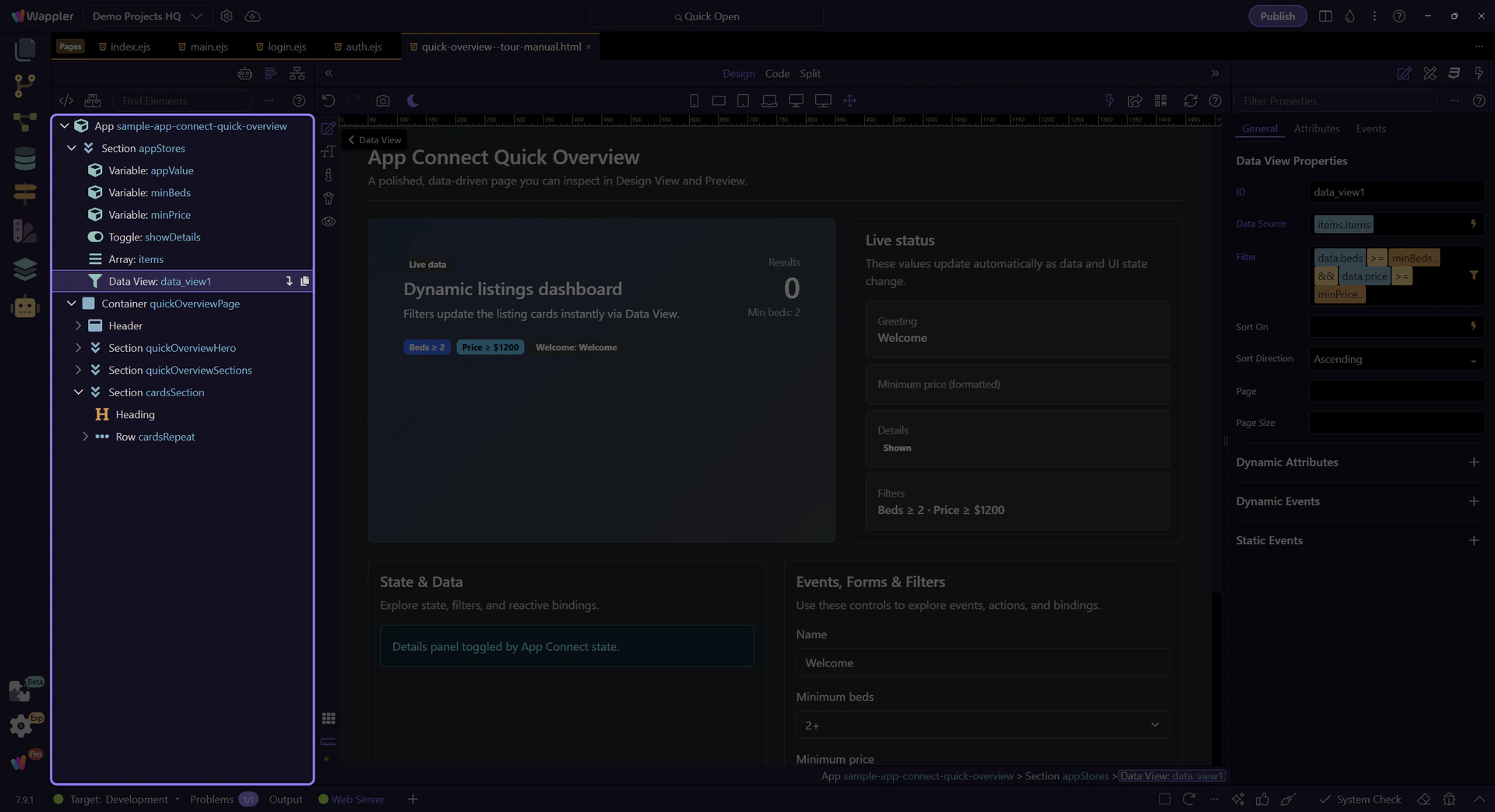Viewport: 1495px width, 812px height.
Task: Click the undo icon in design toolbar
Action: (x=329, y=100)
